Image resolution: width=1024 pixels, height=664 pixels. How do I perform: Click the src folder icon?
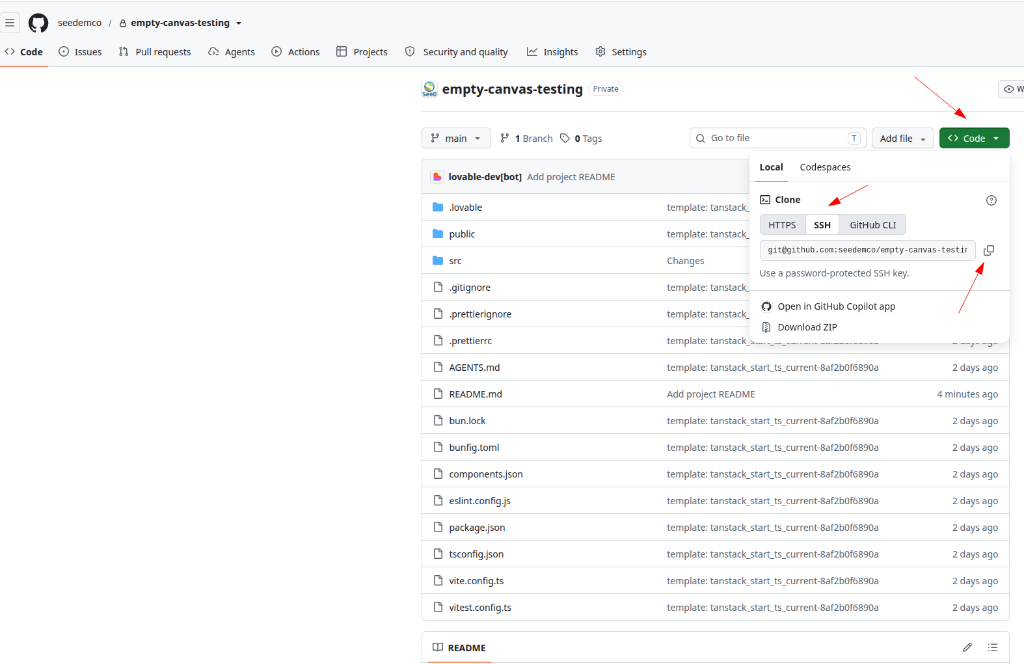[x=438, y=261]
